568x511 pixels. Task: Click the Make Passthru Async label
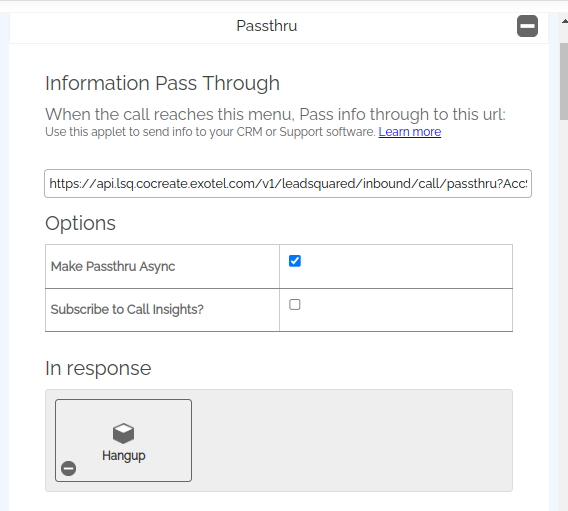[x=113, y=267]
